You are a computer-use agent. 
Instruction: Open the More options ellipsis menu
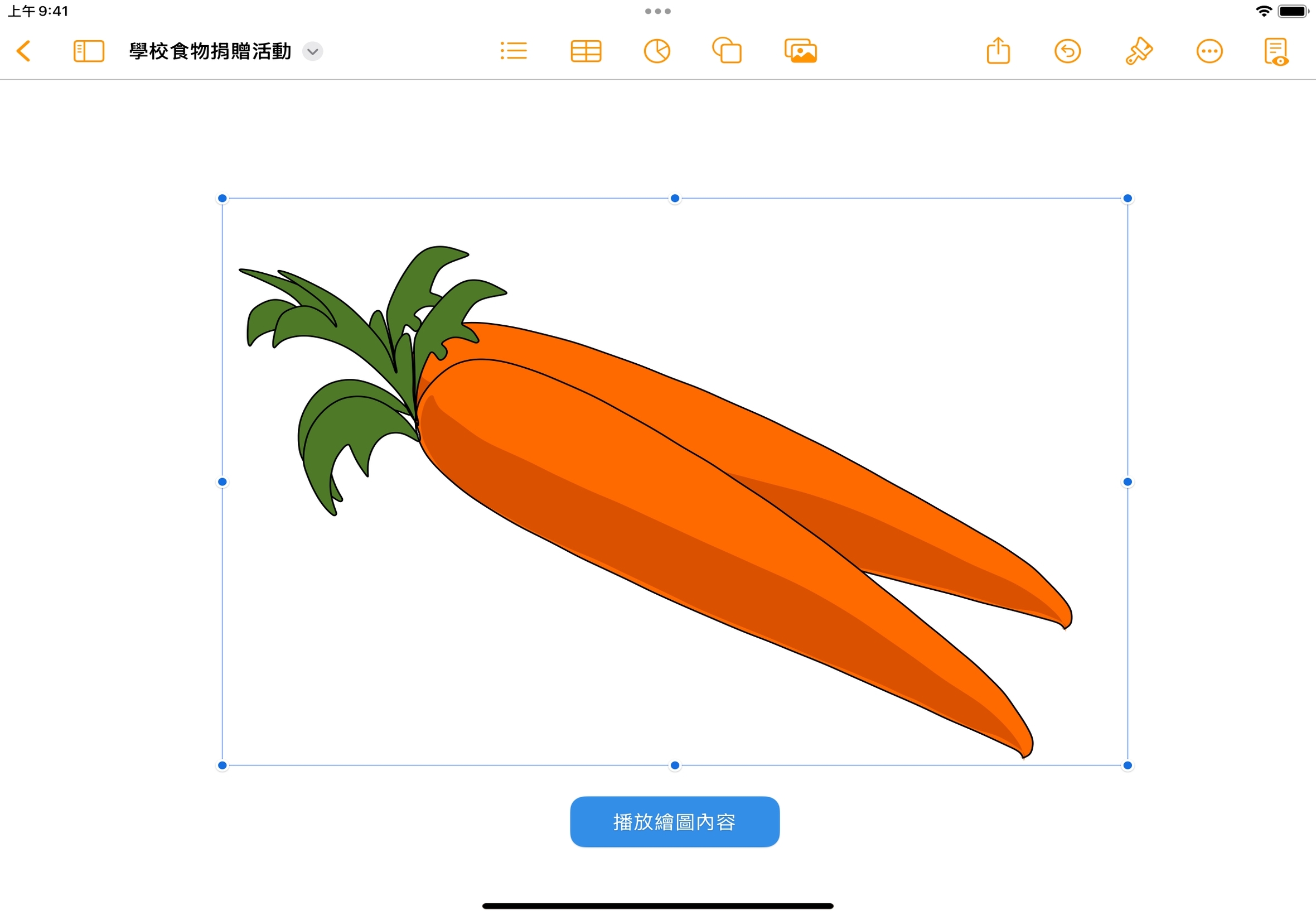(x=1209, y=51)
